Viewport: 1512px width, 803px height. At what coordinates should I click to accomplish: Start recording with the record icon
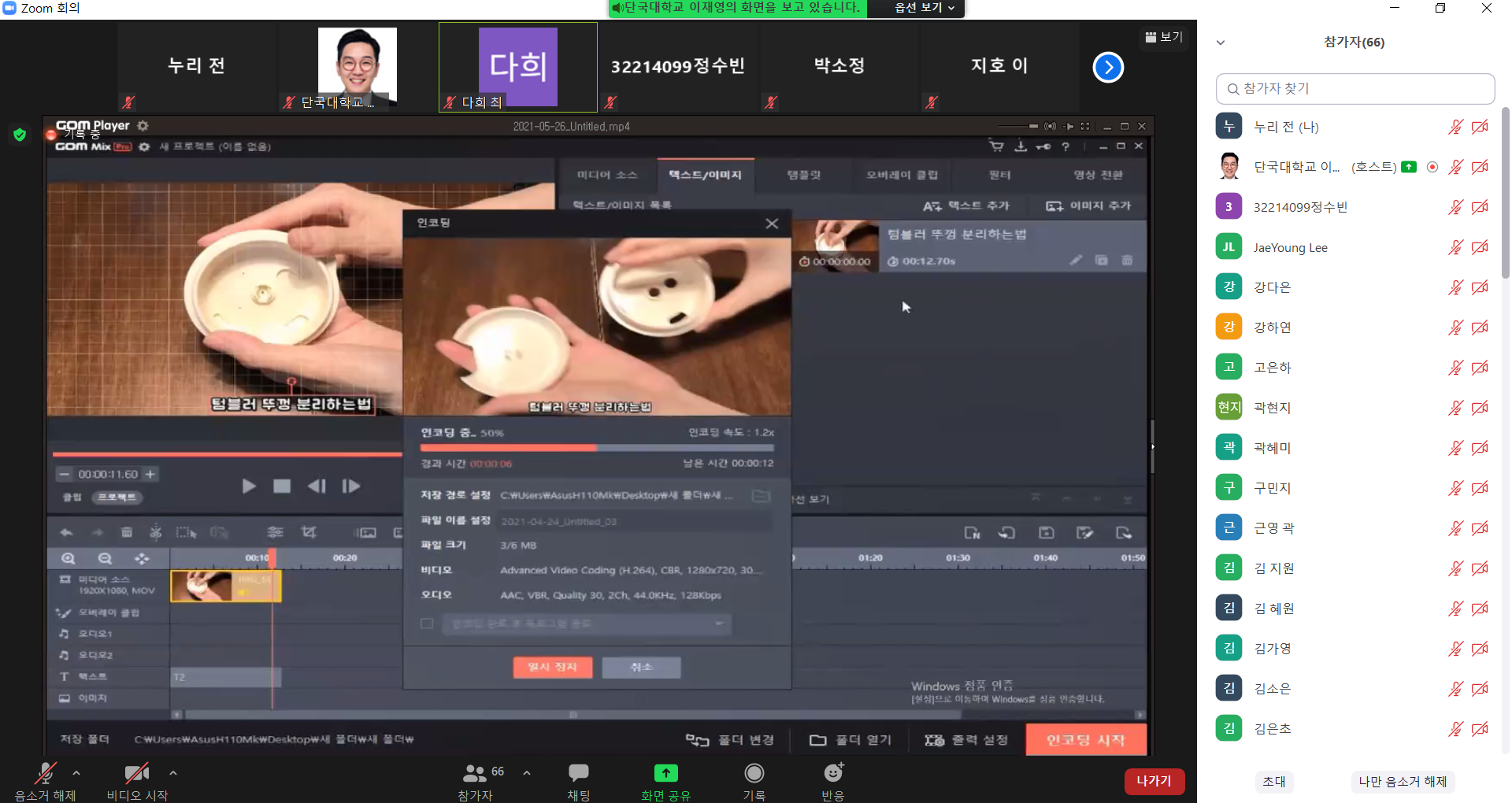754,773
